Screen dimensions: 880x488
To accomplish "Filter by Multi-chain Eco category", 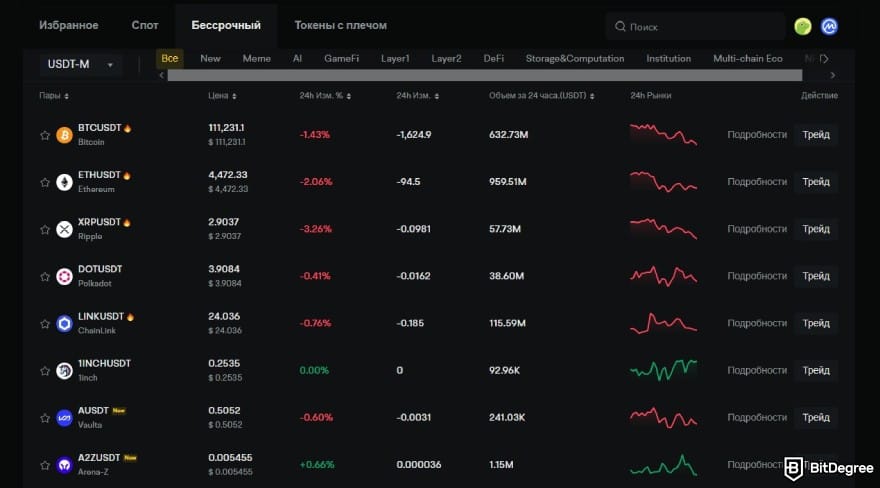I will pos(748,58).
